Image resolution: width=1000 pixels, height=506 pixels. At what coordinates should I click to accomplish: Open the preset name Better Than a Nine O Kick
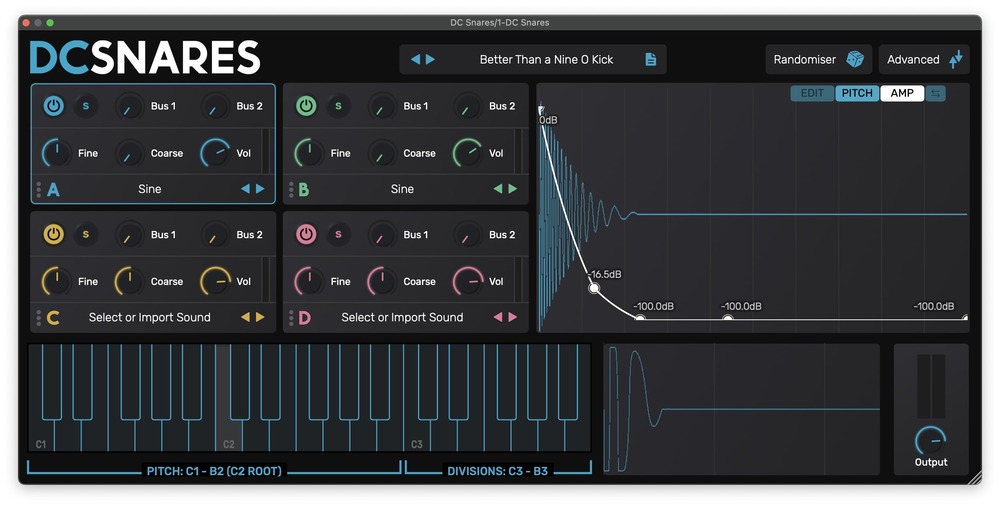pyautogui.click(x=547, y=59)
